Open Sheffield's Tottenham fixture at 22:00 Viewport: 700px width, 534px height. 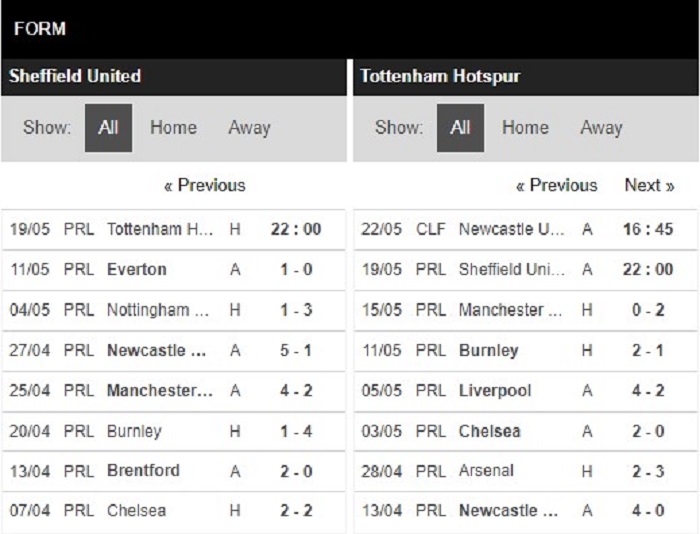pyautogui.click(x=173, y=229)
